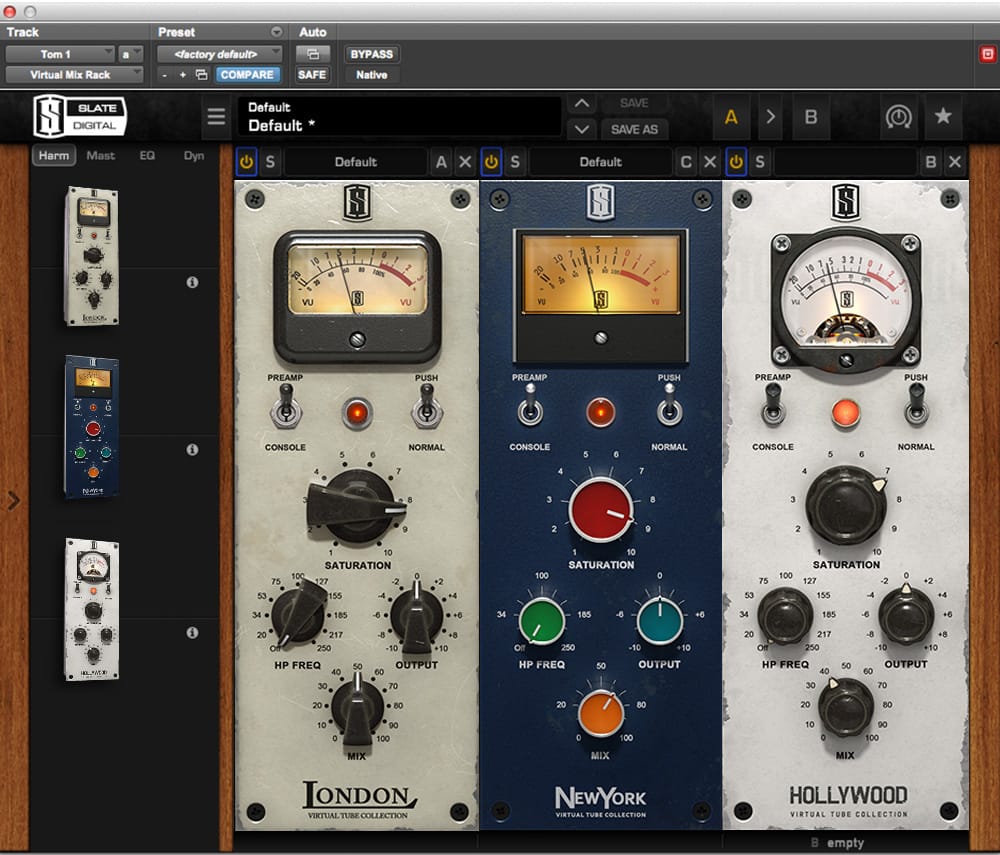Image resolution: width=1000 pixels, height=855 pixels.
Task: Switch to the Dyn module tab
Action: coord(194,155)
